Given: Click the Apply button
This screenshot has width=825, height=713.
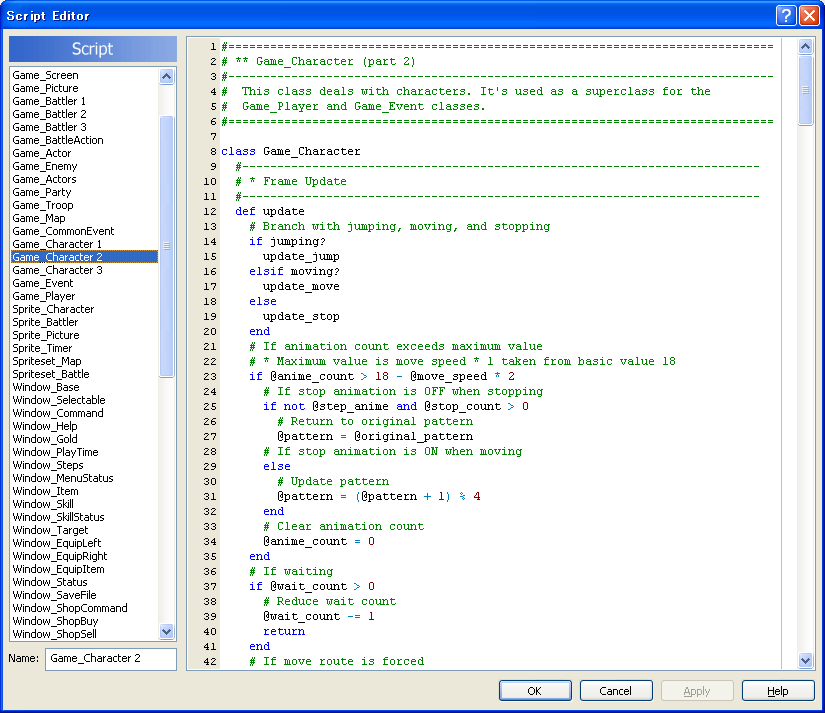Looking at the screenshot, I should [x=697, y=690].
